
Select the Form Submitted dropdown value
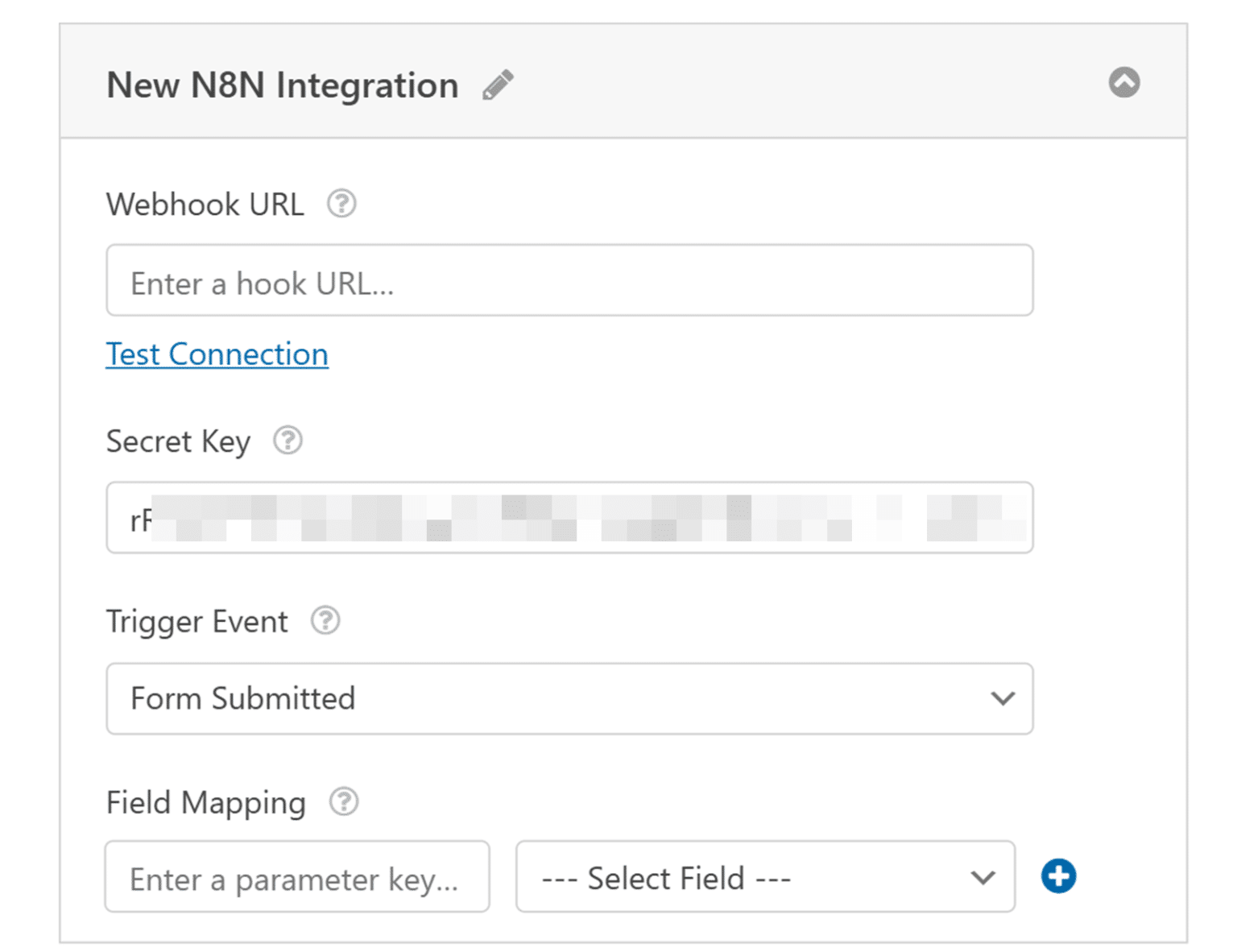pos(569,699)
